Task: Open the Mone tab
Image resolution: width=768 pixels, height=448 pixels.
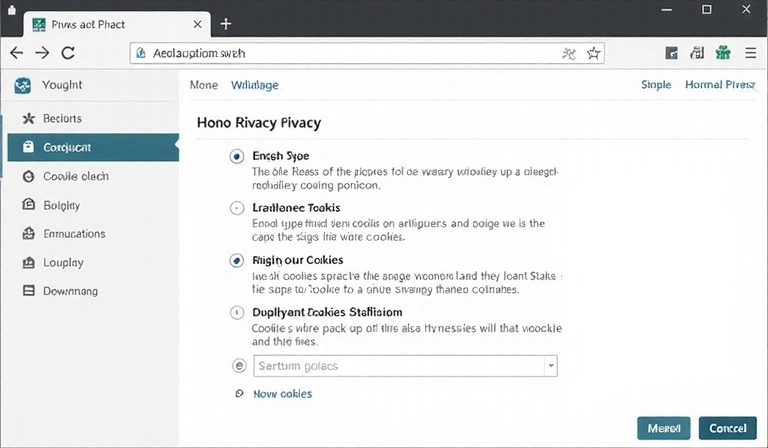Action: pyautogui.click(x=204, y=85)
